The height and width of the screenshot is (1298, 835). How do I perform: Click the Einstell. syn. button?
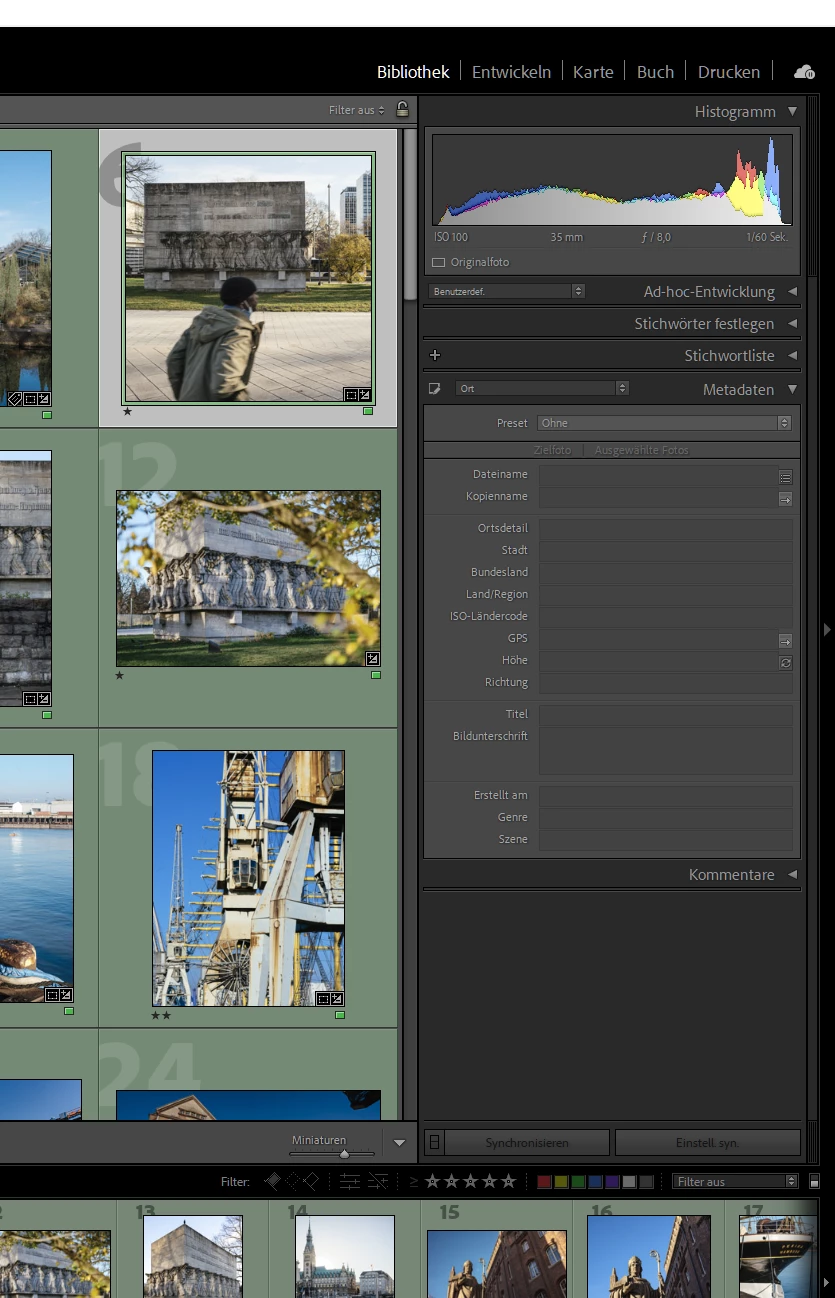(707, 1142)
